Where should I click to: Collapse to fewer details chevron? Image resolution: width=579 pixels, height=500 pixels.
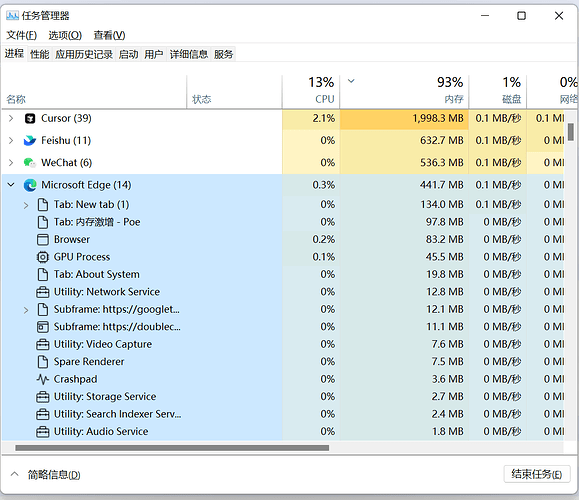click(14, 474)
